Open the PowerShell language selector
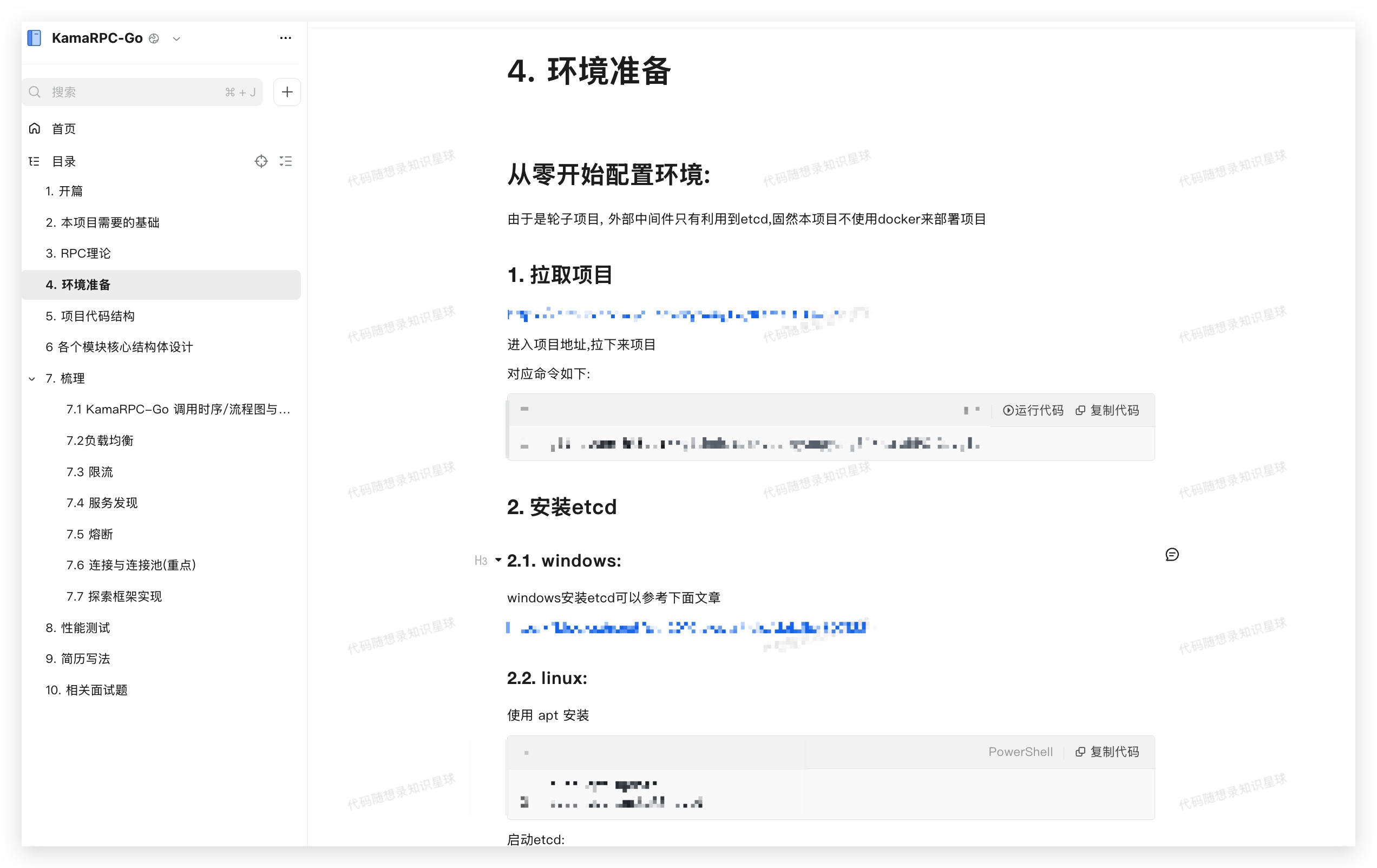 pyautogui.click(x=1020, y=751)
